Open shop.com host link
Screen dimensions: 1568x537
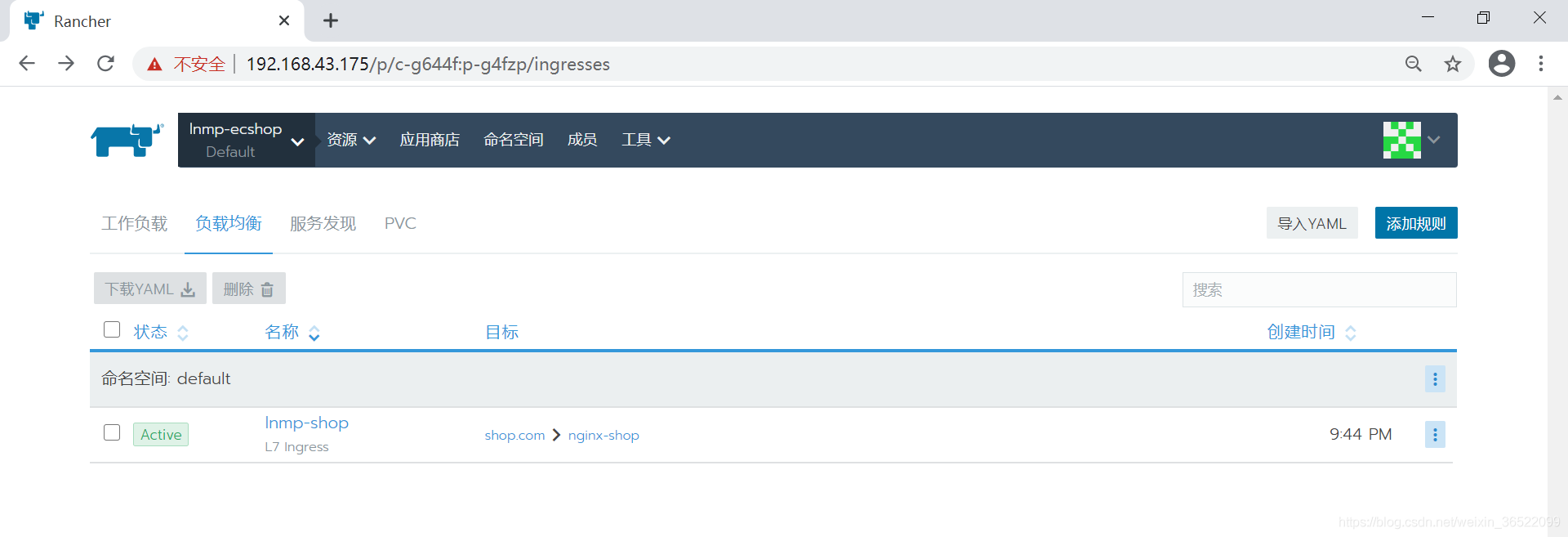coord(514,435)
